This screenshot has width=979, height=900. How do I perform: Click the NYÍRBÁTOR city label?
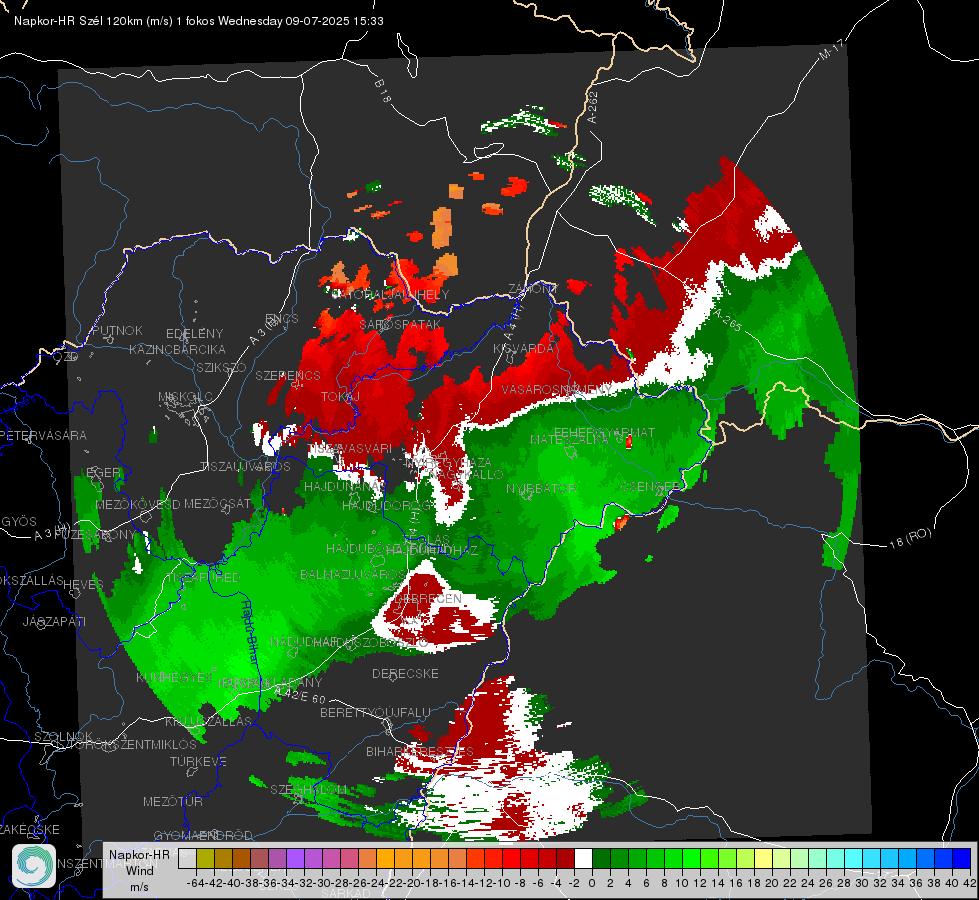pos(541,488)
